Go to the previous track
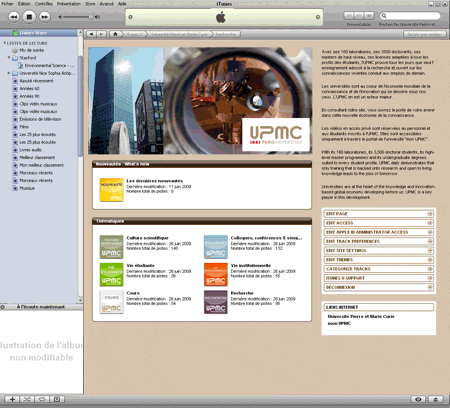This screenshot has height=408, width=450. click(x=14, y=17)
